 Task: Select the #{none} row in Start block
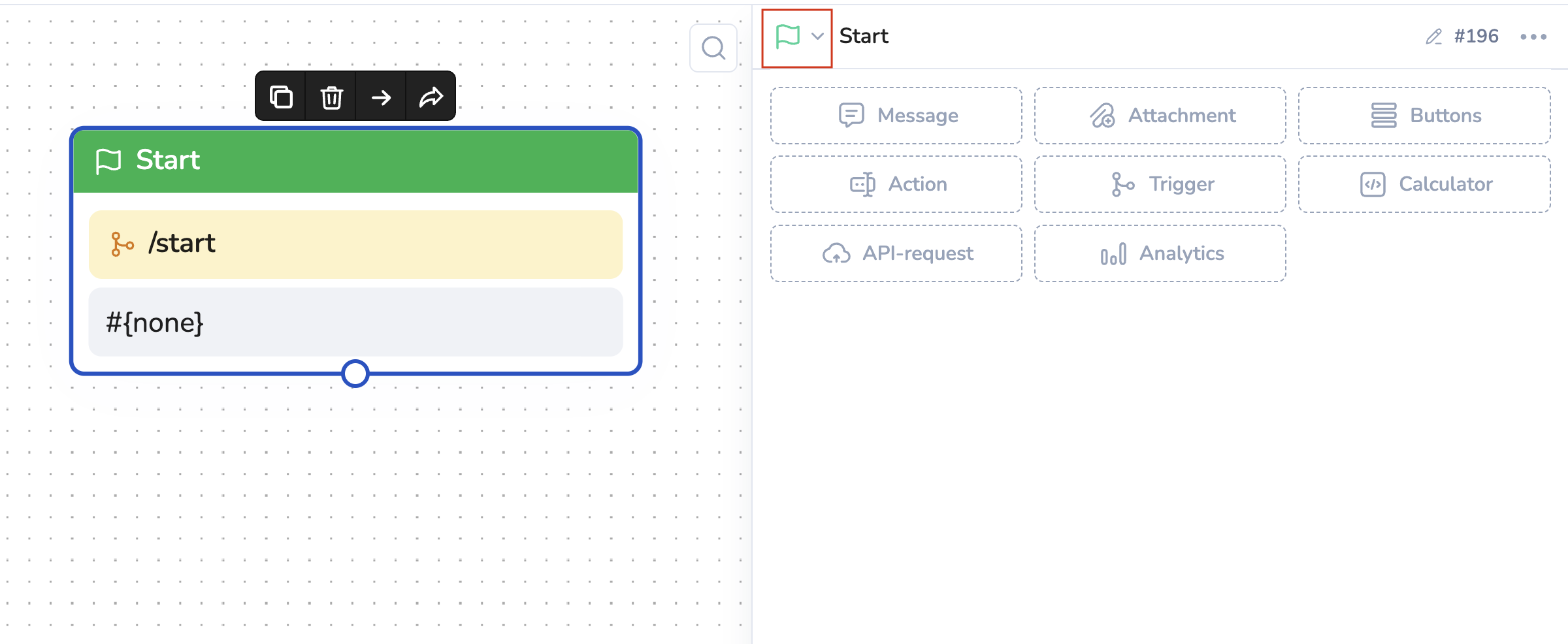[x=355, y=322]
